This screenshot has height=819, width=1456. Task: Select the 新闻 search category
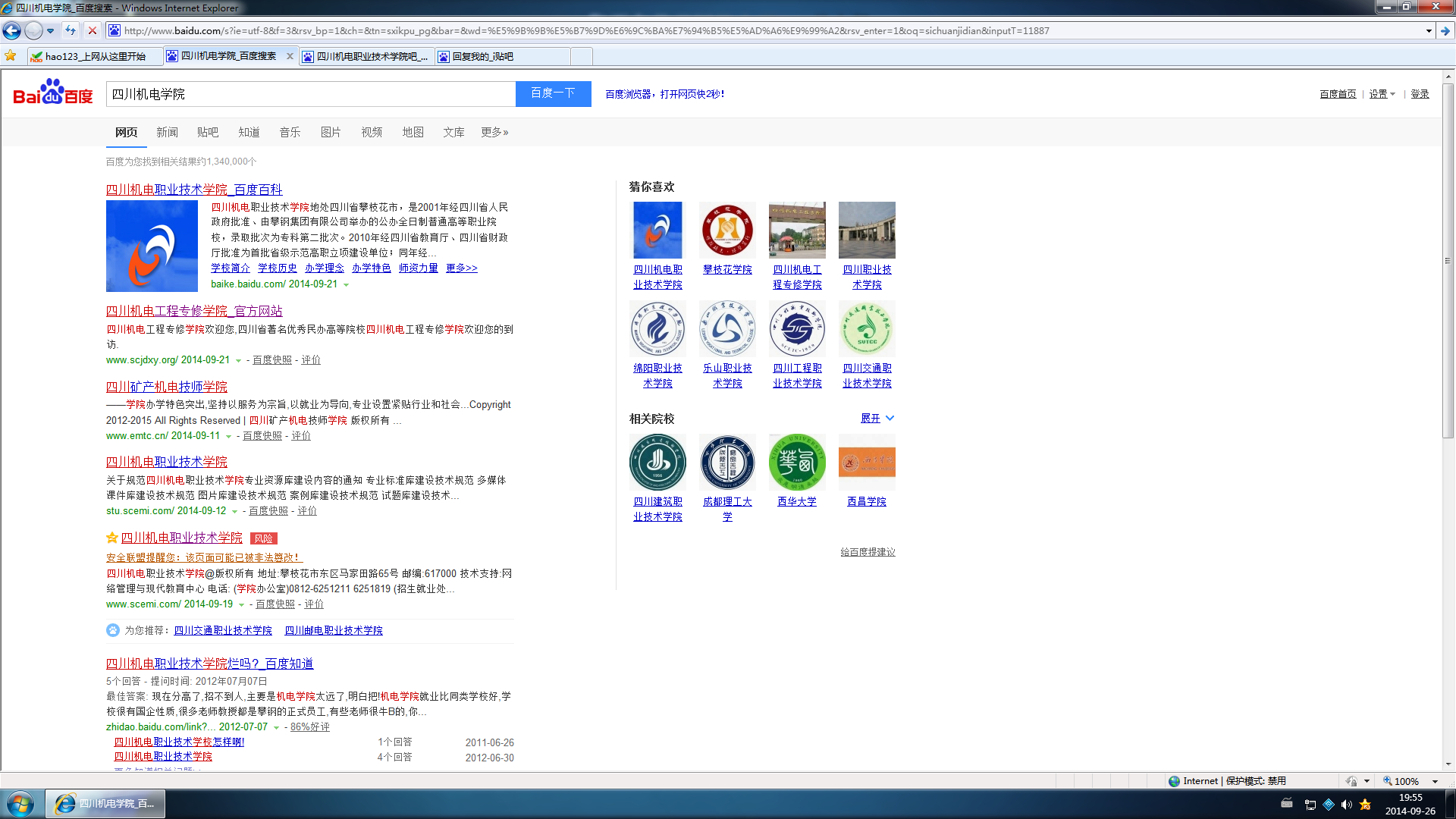click(x=167, y=132)
